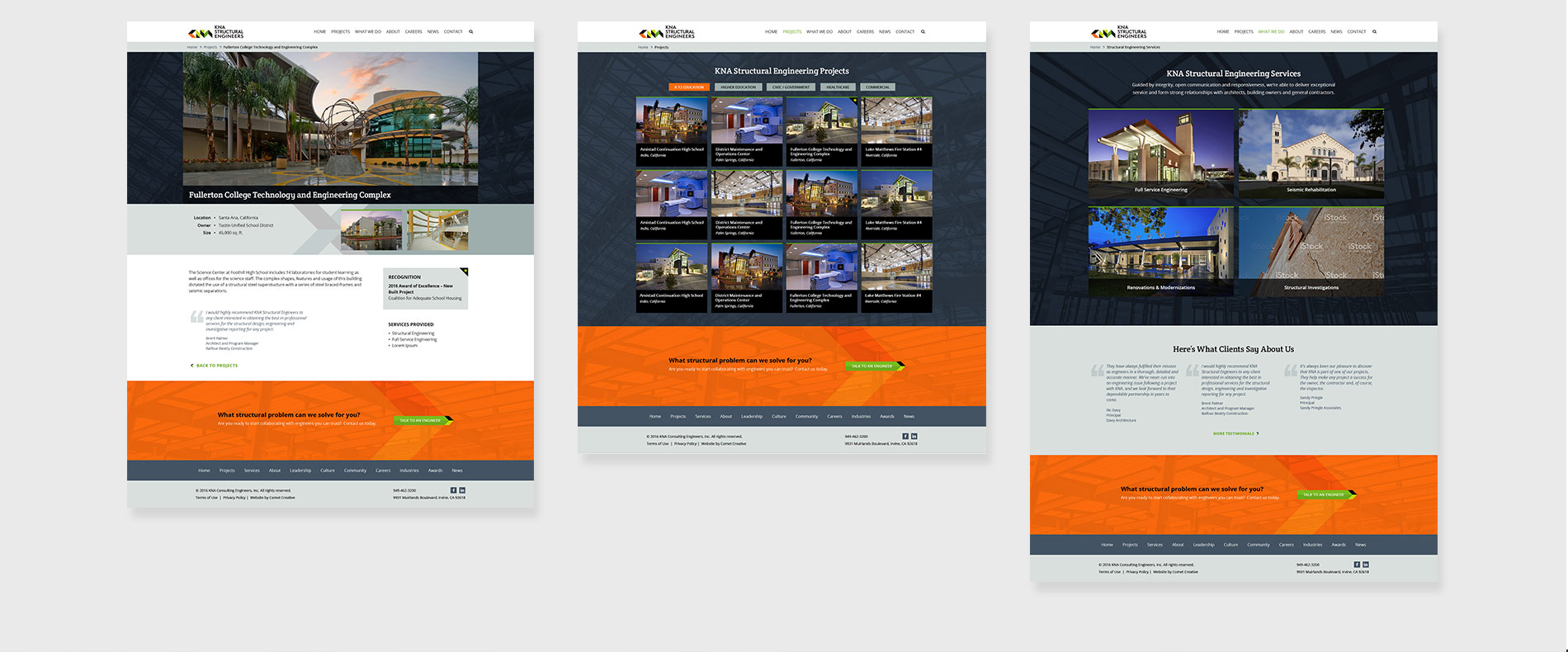Screen dimensions: 1568x652
Task: Open News in the right page top menu
Action: point(1336,31)
